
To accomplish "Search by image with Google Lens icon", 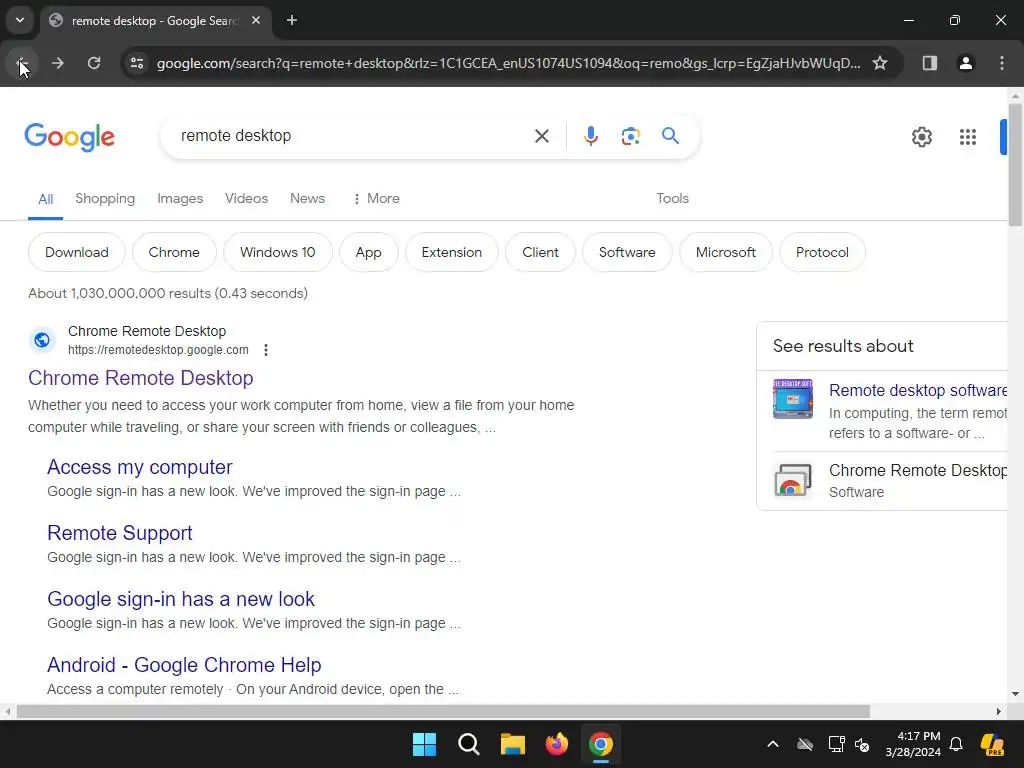I will click(630, 136).
